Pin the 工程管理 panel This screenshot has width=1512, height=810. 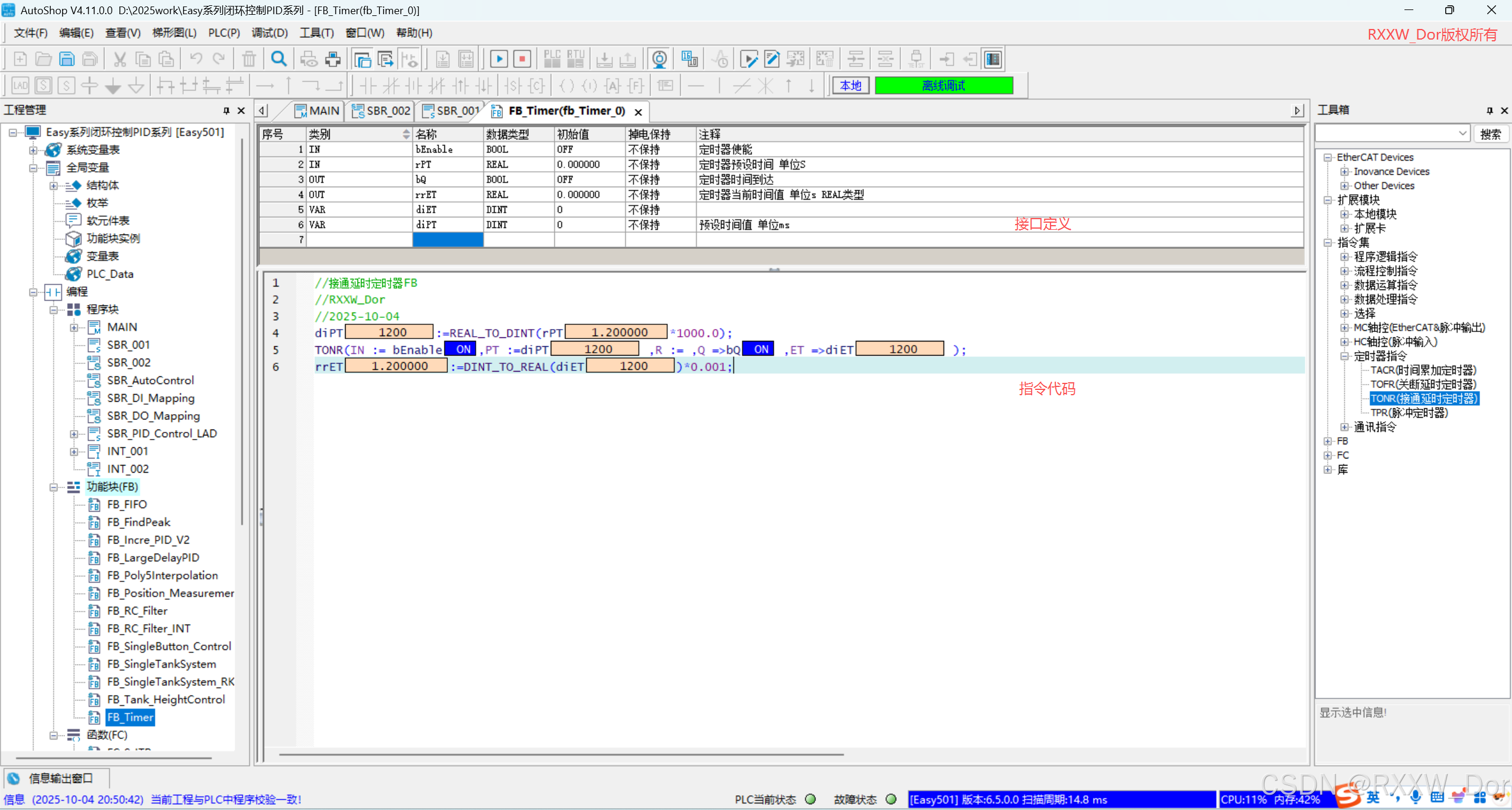click(226, 110)
